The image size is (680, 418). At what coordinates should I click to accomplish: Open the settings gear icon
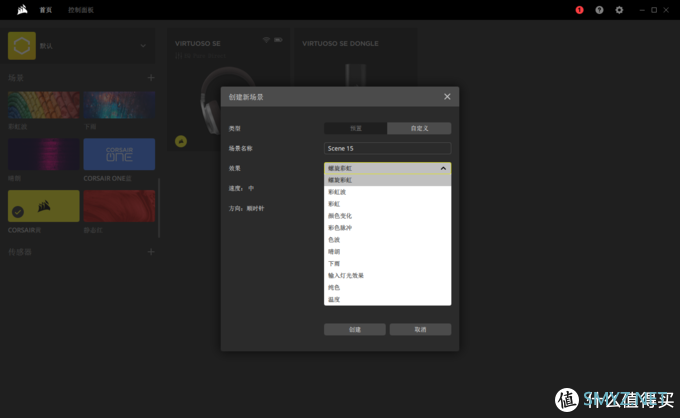(619, 10)
